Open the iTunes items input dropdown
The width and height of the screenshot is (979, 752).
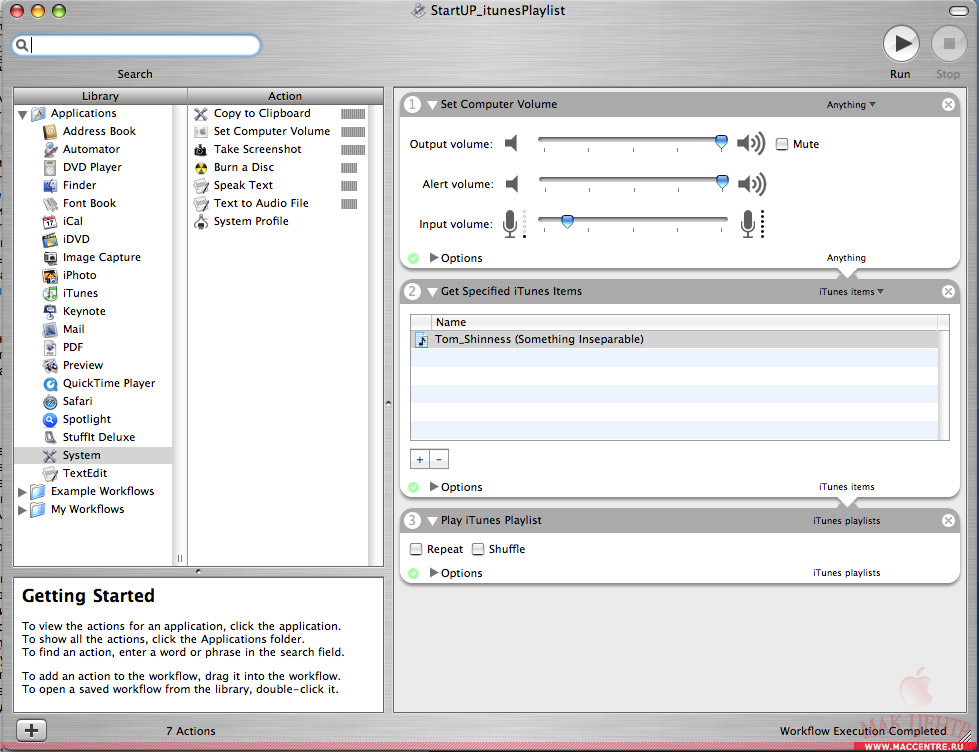tap(851, 292)
